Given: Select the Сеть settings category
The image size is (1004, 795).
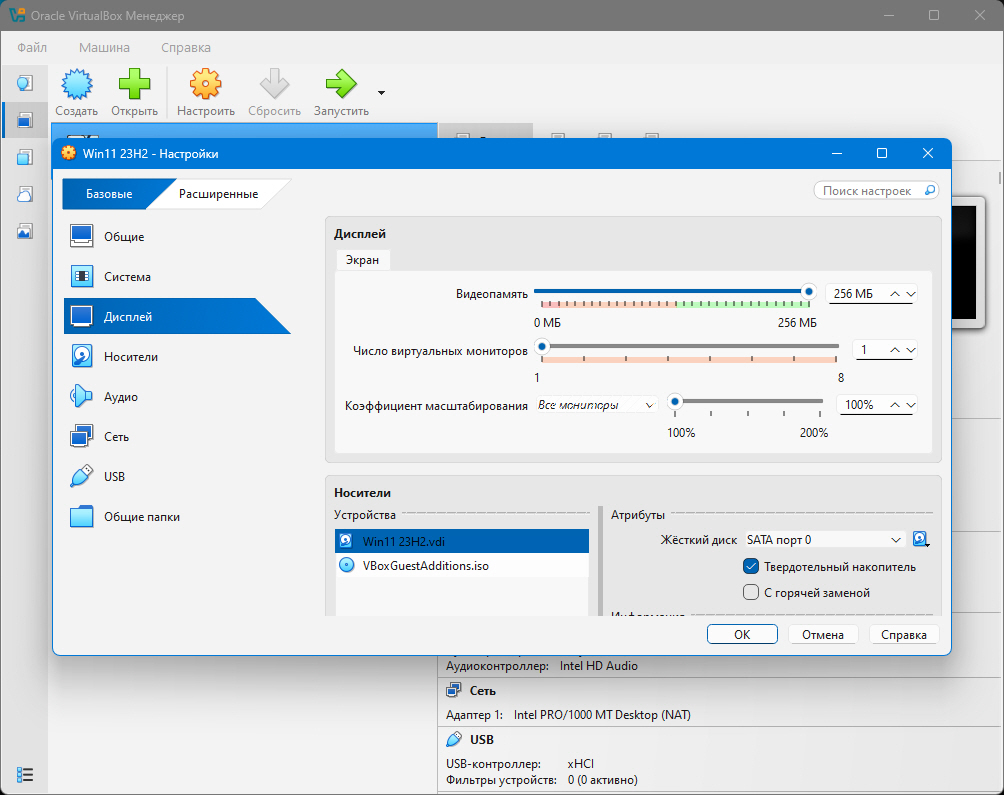Looking at the screenshot, I should click(x=116, y=437).
